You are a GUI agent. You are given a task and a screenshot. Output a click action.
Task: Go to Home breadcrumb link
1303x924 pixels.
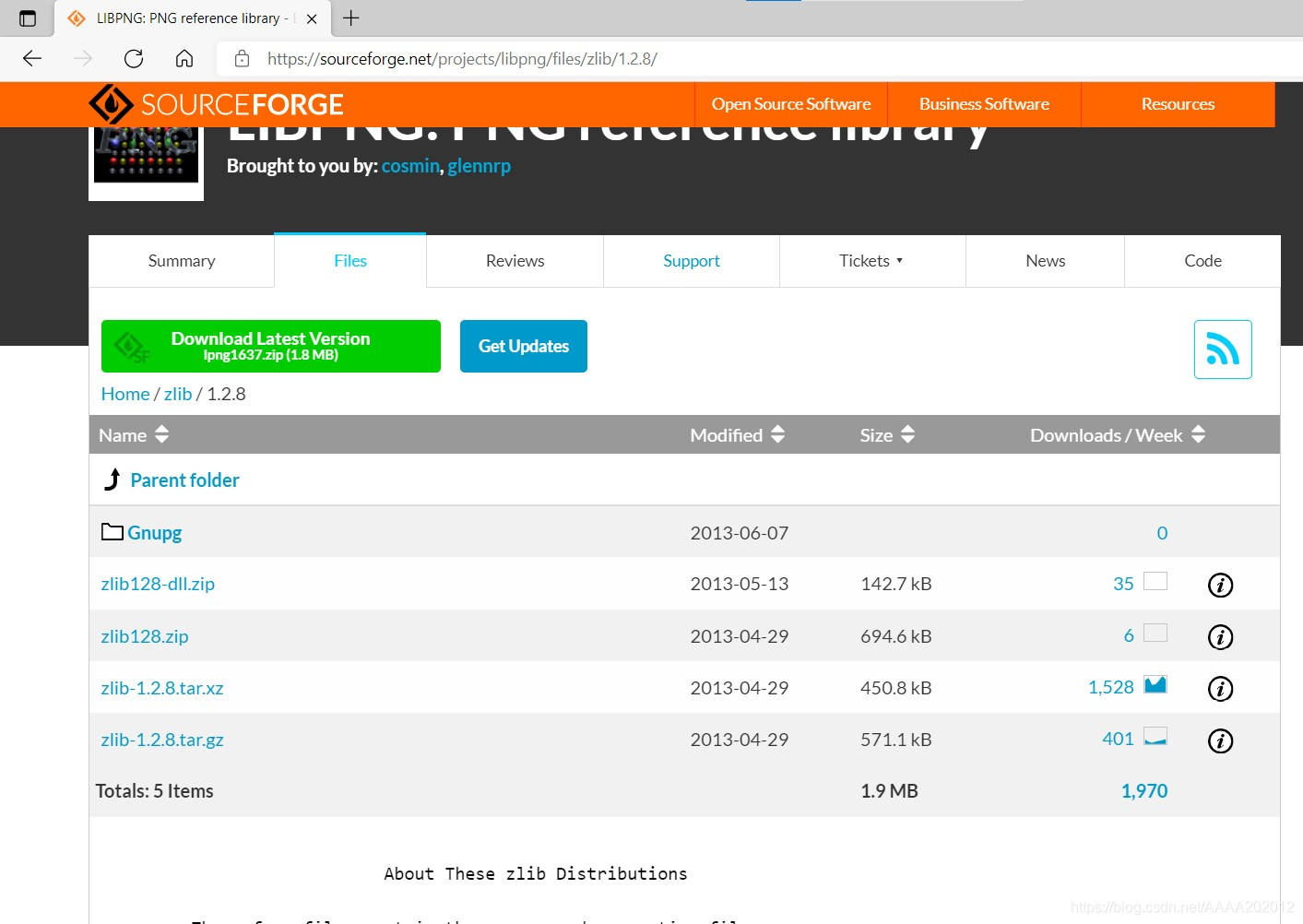tap(125, 394)
